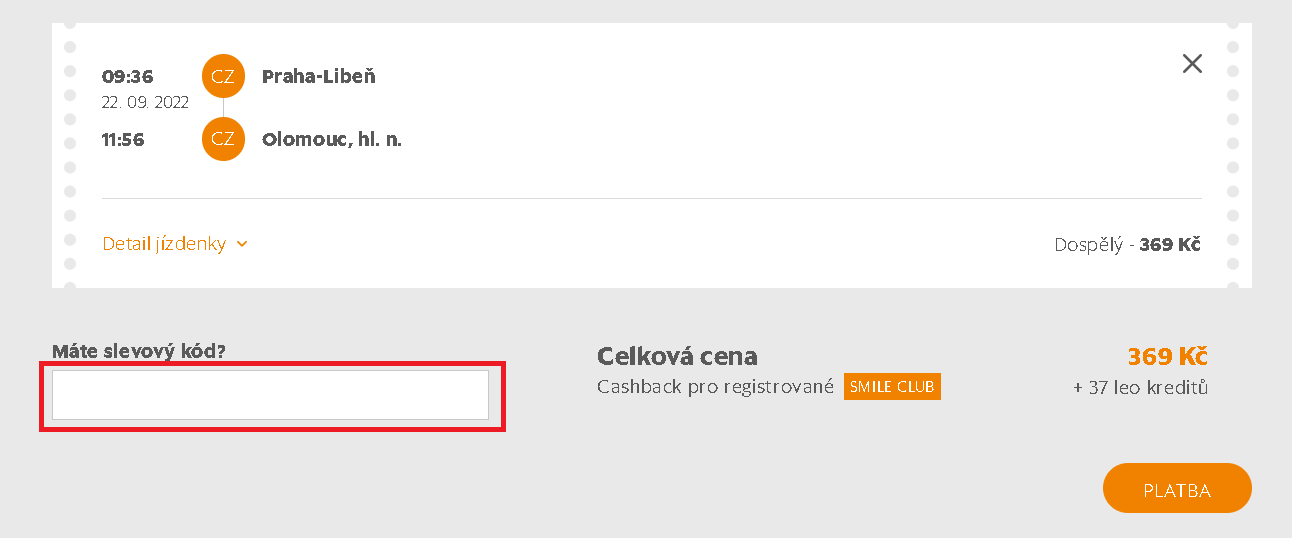1293x539 pixels.
Task: Click the Máte slevový kód? label
Action: [x=139, y=351]
